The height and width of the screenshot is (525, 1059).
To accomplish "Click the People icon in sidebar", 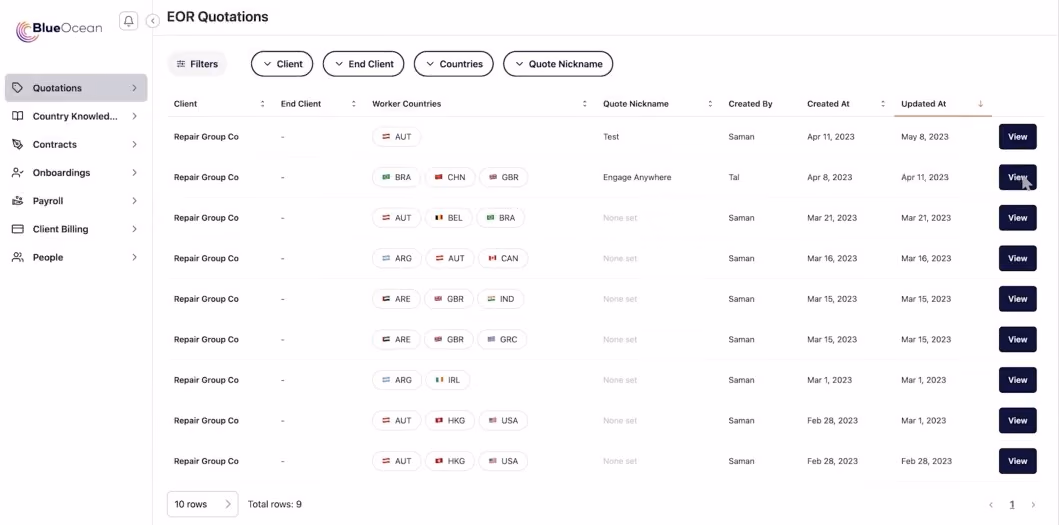I will [18, 257].
